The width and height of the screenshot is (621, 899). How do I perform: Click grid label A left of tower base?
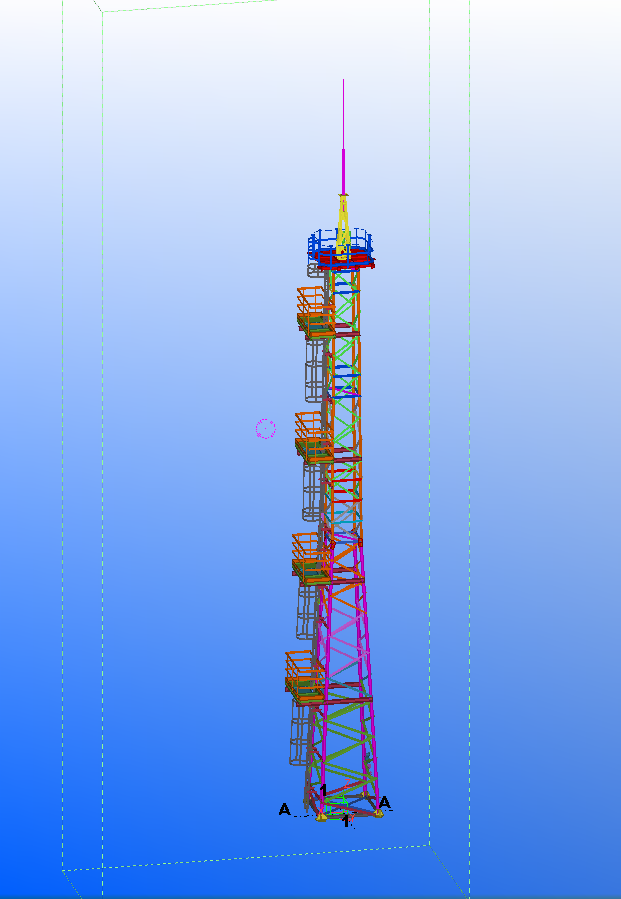(285, 810)
